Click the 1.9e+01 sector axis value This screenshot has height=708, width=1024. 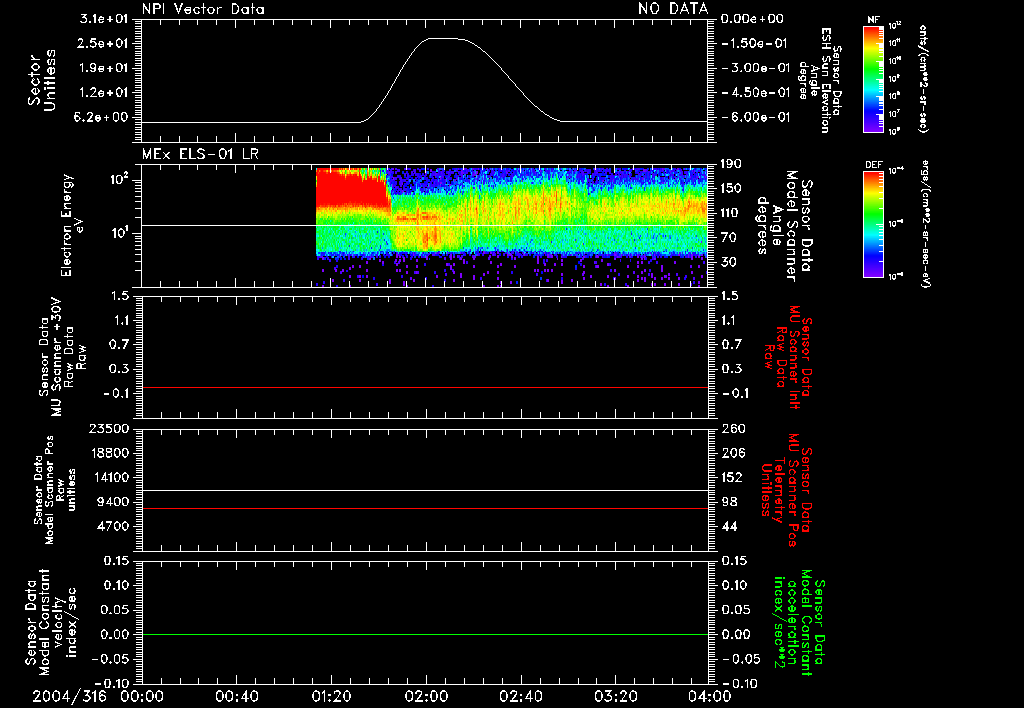(x=103, y=68)
